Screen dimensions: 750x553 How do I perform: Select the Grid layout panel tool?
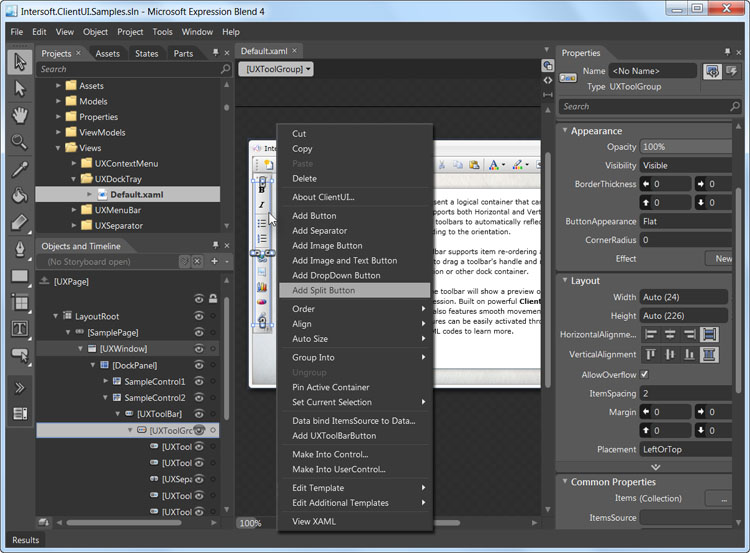click(20, 302)
